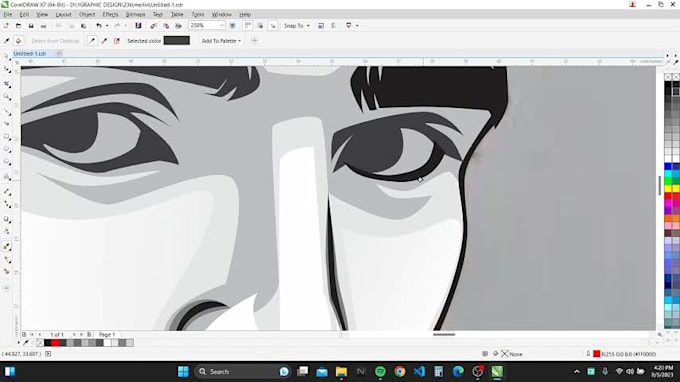Open the Bitmaps menu

pyautogui.click(x=135, y=14)
